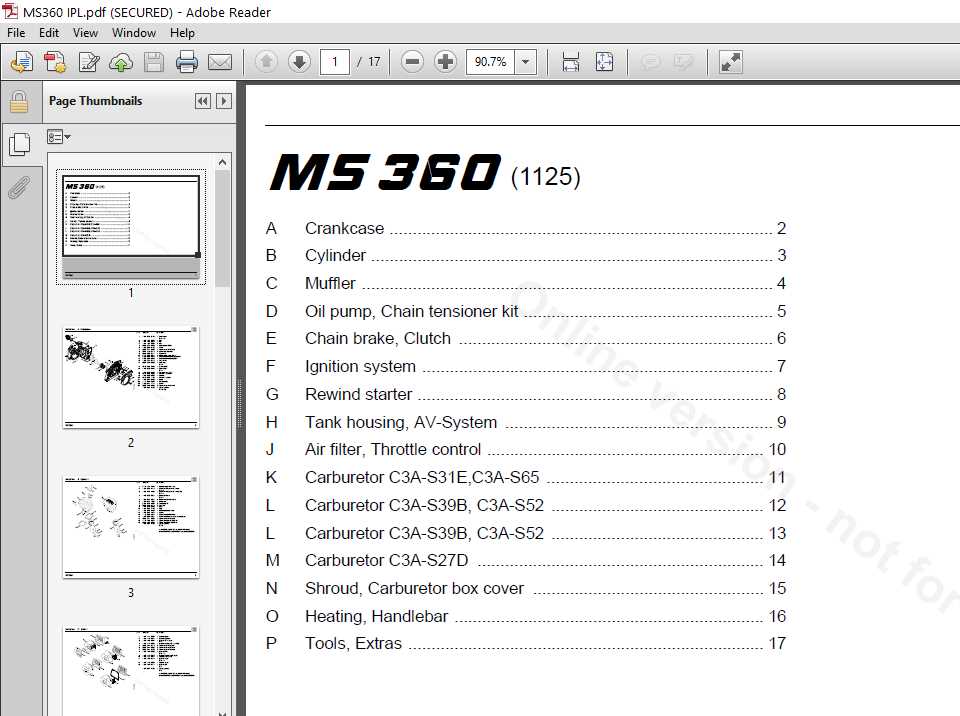Screen dimensions: 960x716
Task: Go to the next page using down arrow
Action: (x=299, y=61)
